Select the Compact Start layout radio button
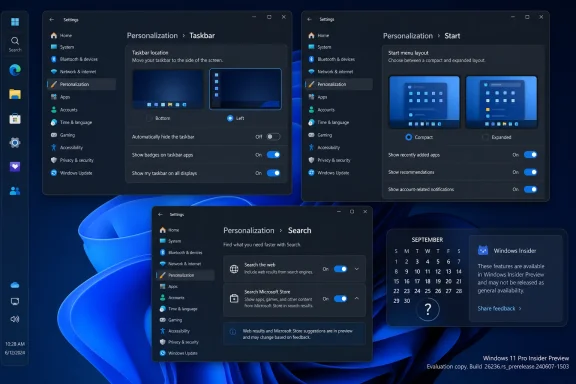The height and width of the screenshot is (384, 576). click(408, 137)
